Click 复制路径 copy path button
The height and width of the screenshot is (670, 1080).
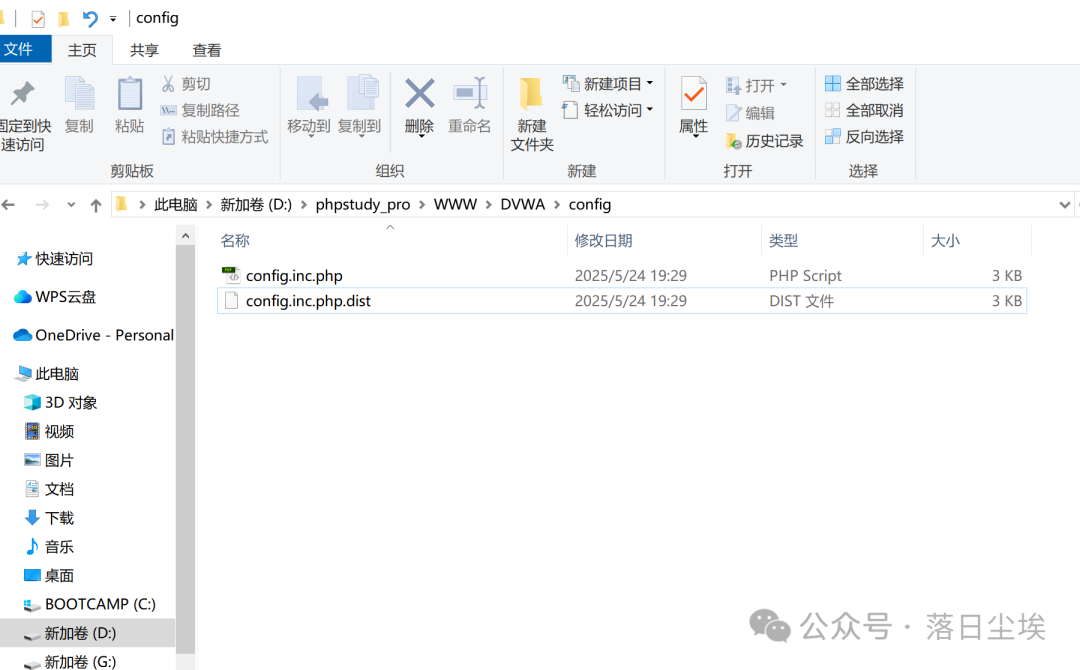(200, 110)
